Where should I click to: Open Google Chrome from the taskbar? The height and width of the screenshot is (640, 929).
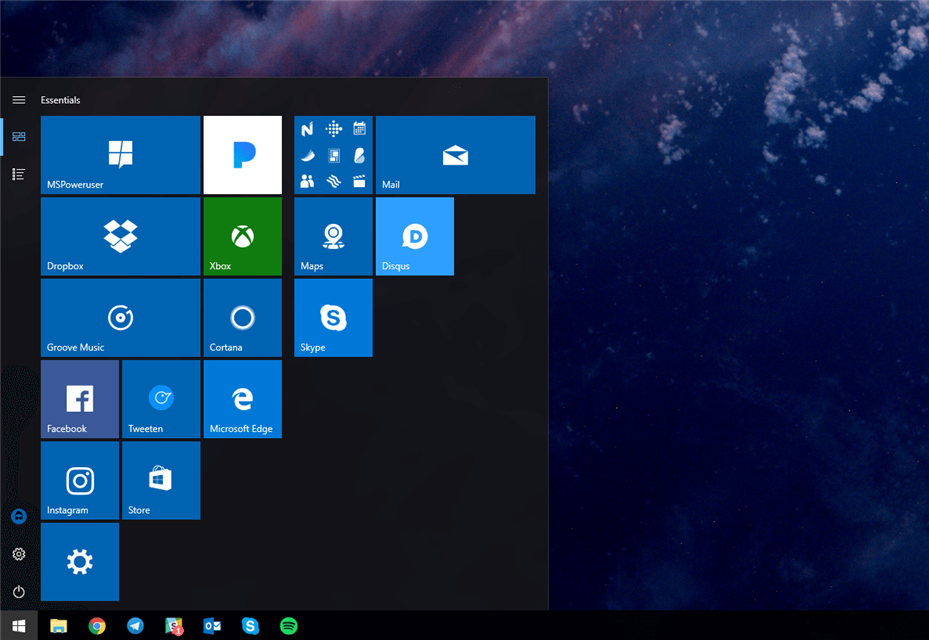97,627
